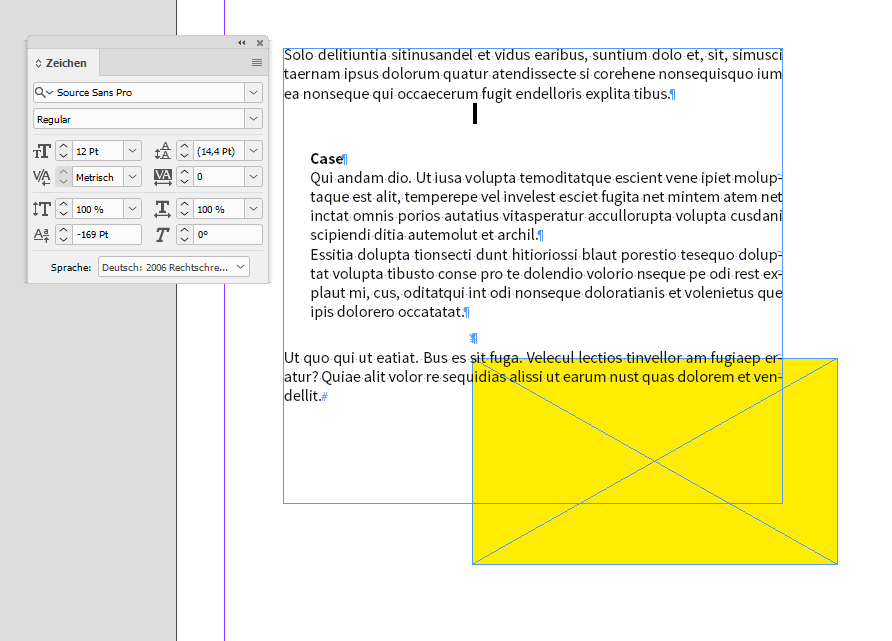Collapse the Zeichen panel to icons

(x=242, y=43)
